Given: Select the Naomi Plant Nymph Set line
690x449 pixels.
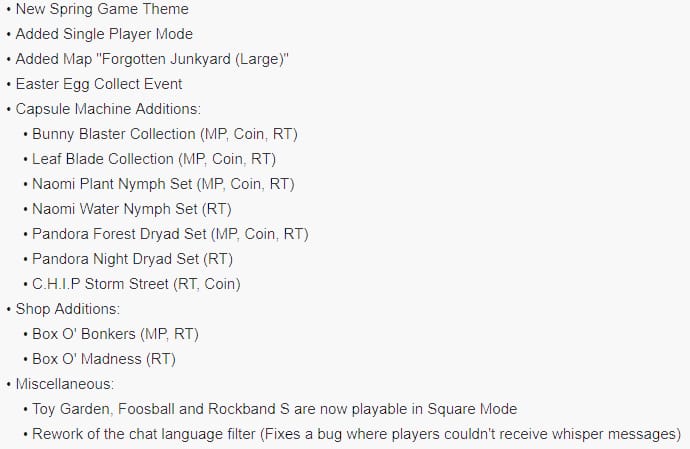Looking at the screenshot, I should point(163,184).
